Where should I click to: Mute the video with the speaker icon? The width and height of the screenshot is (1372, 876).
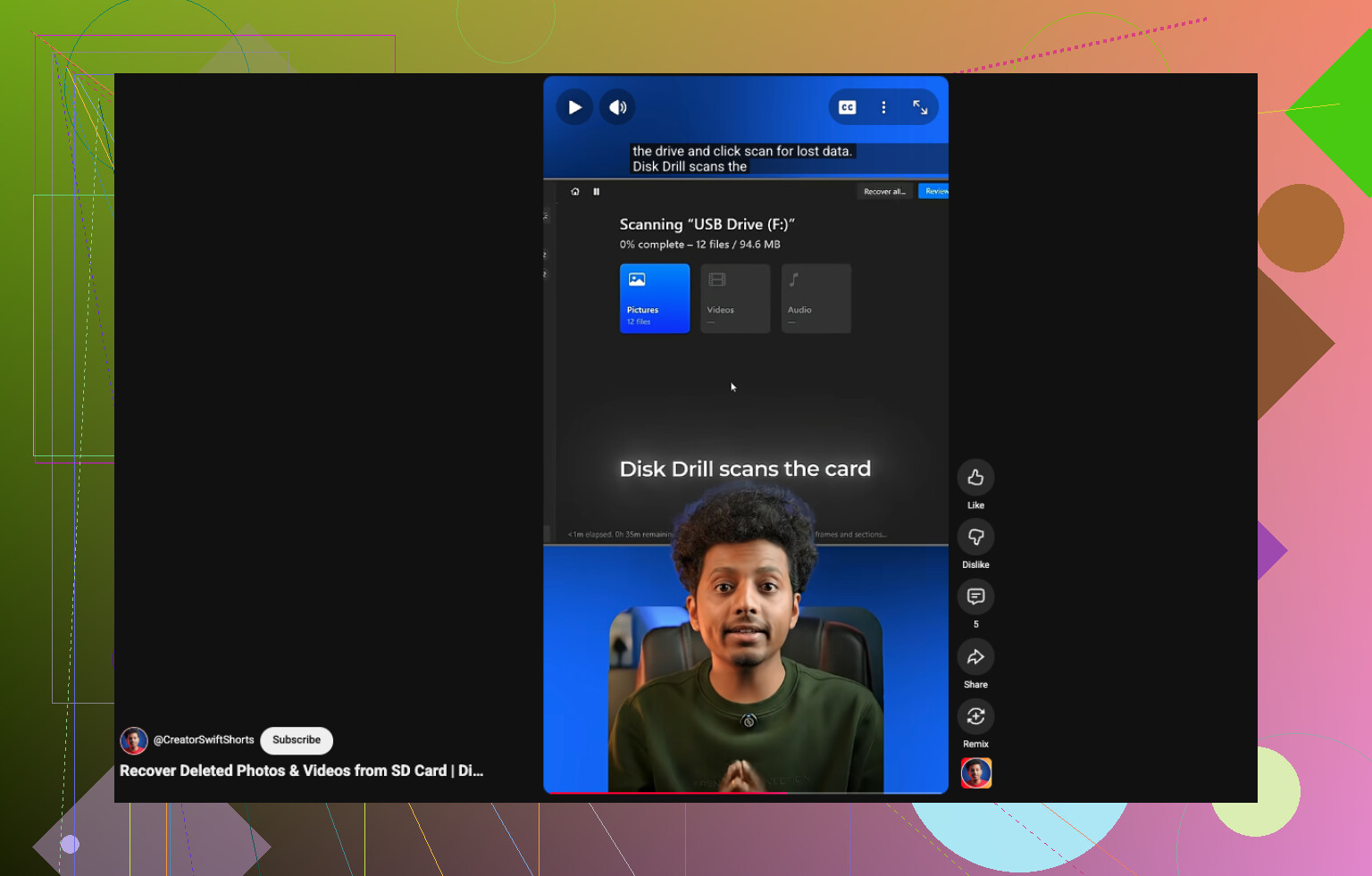pos(617,107)
